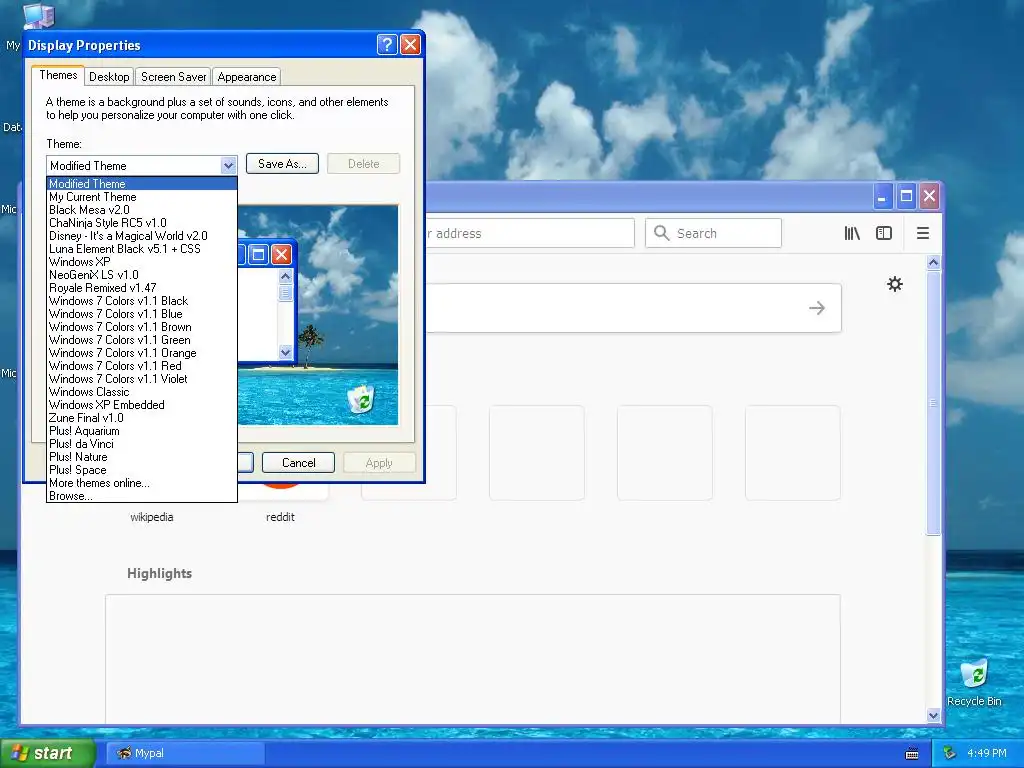The width and height of the screenshot is (1024, 768).
Task: Click the browser vertical scrollbar thumb
Action: (933, 403)
